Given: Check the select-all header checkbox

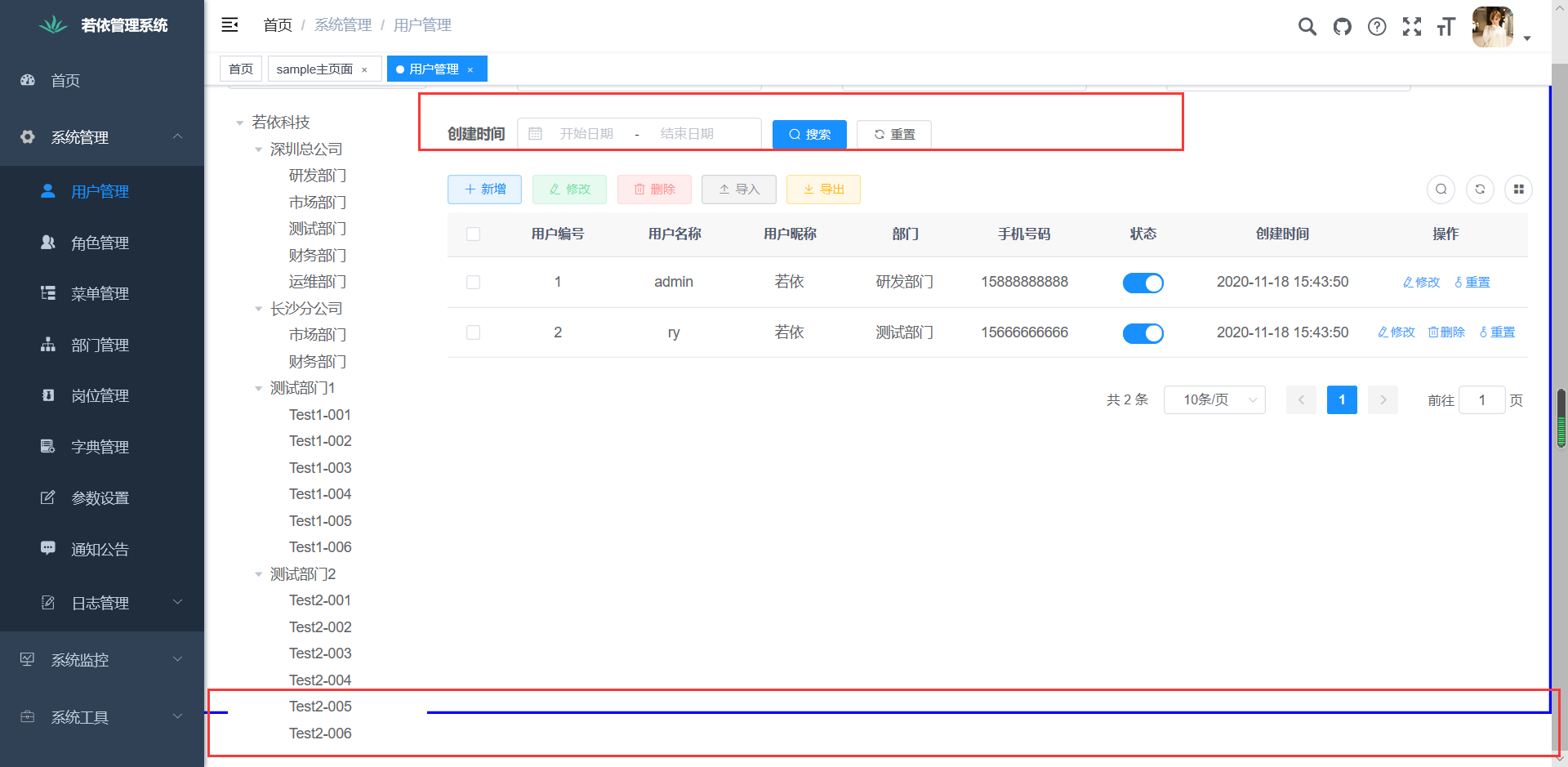Looking at the screenshot, I should (x=473, y=234).
